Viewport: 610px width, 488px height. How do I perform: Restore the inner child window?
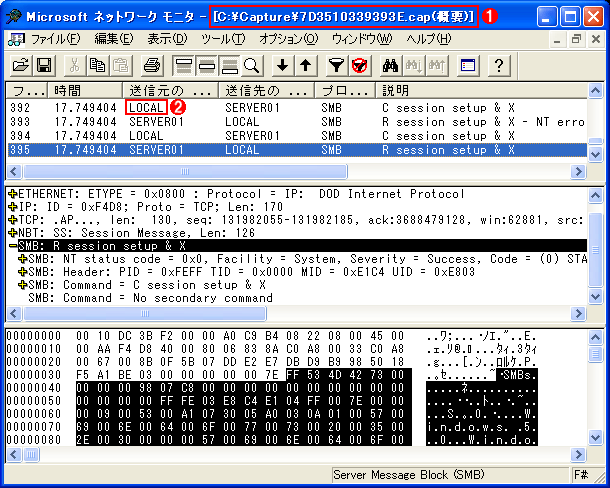point(576,39)
